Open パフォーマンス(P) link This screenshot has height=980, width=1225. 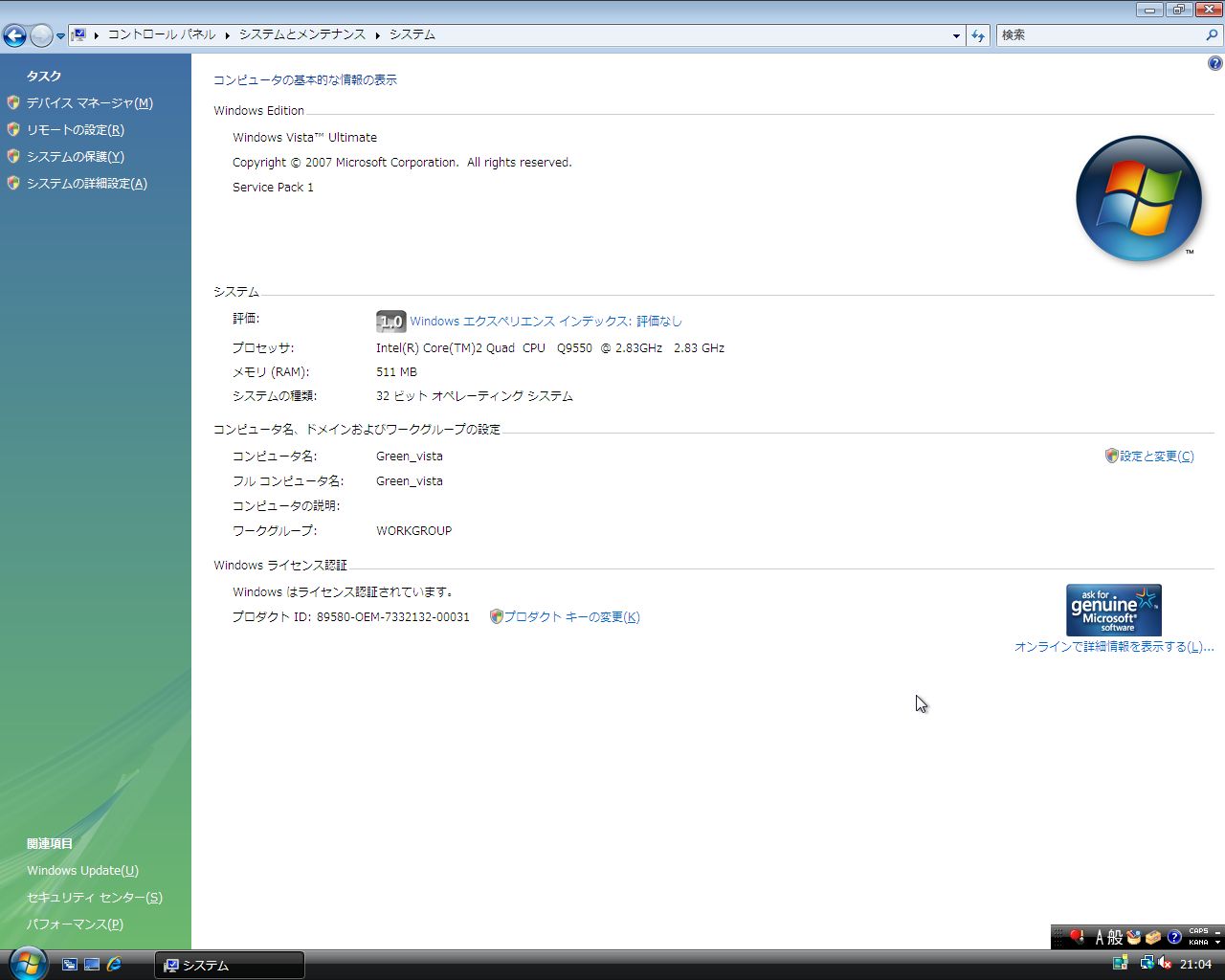point(75,924)
